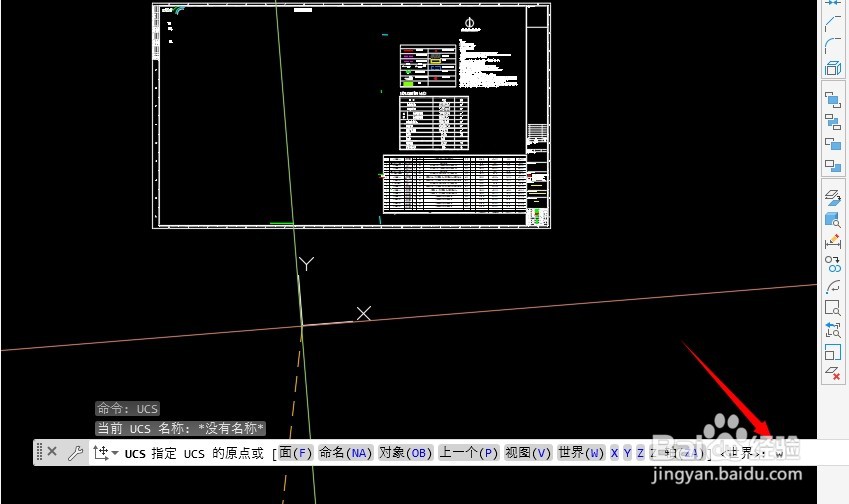The width and height of the screenshot is (849, 504).
Task: Select the Chamfer tool in right toolbar
Action: coord(833,23)
